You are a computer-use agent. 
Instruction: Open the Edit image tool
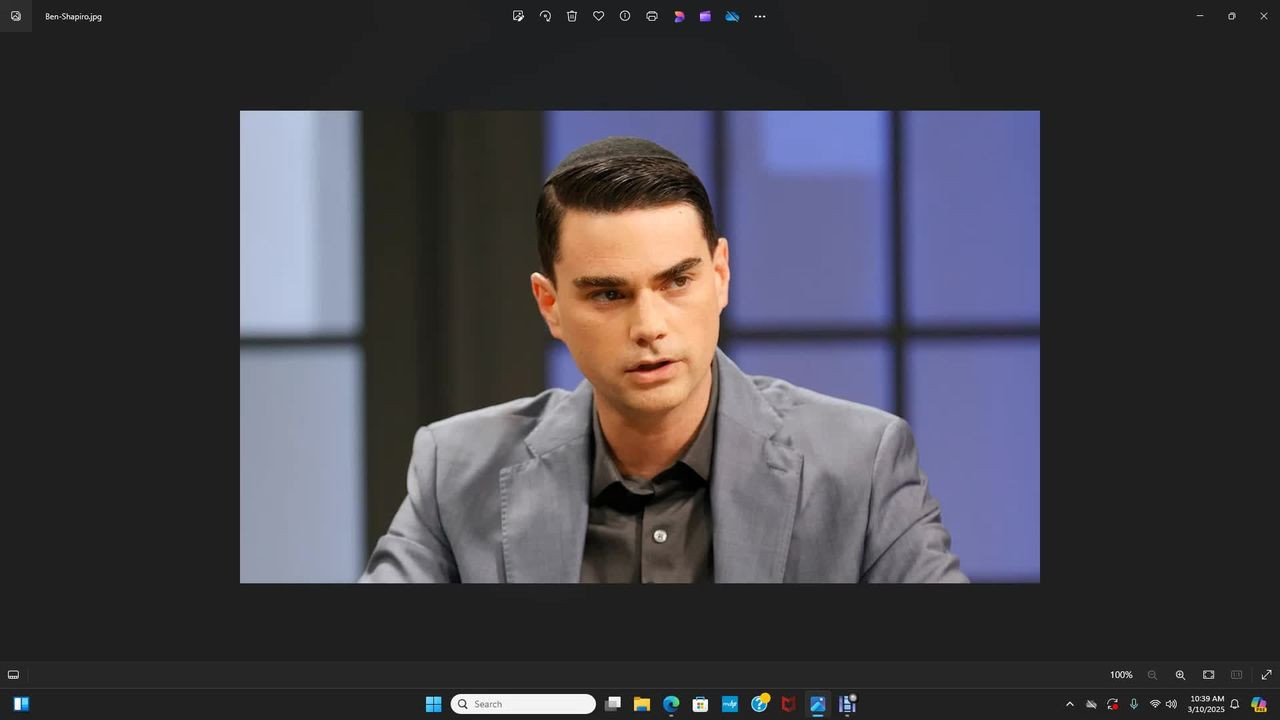[518, 16]
